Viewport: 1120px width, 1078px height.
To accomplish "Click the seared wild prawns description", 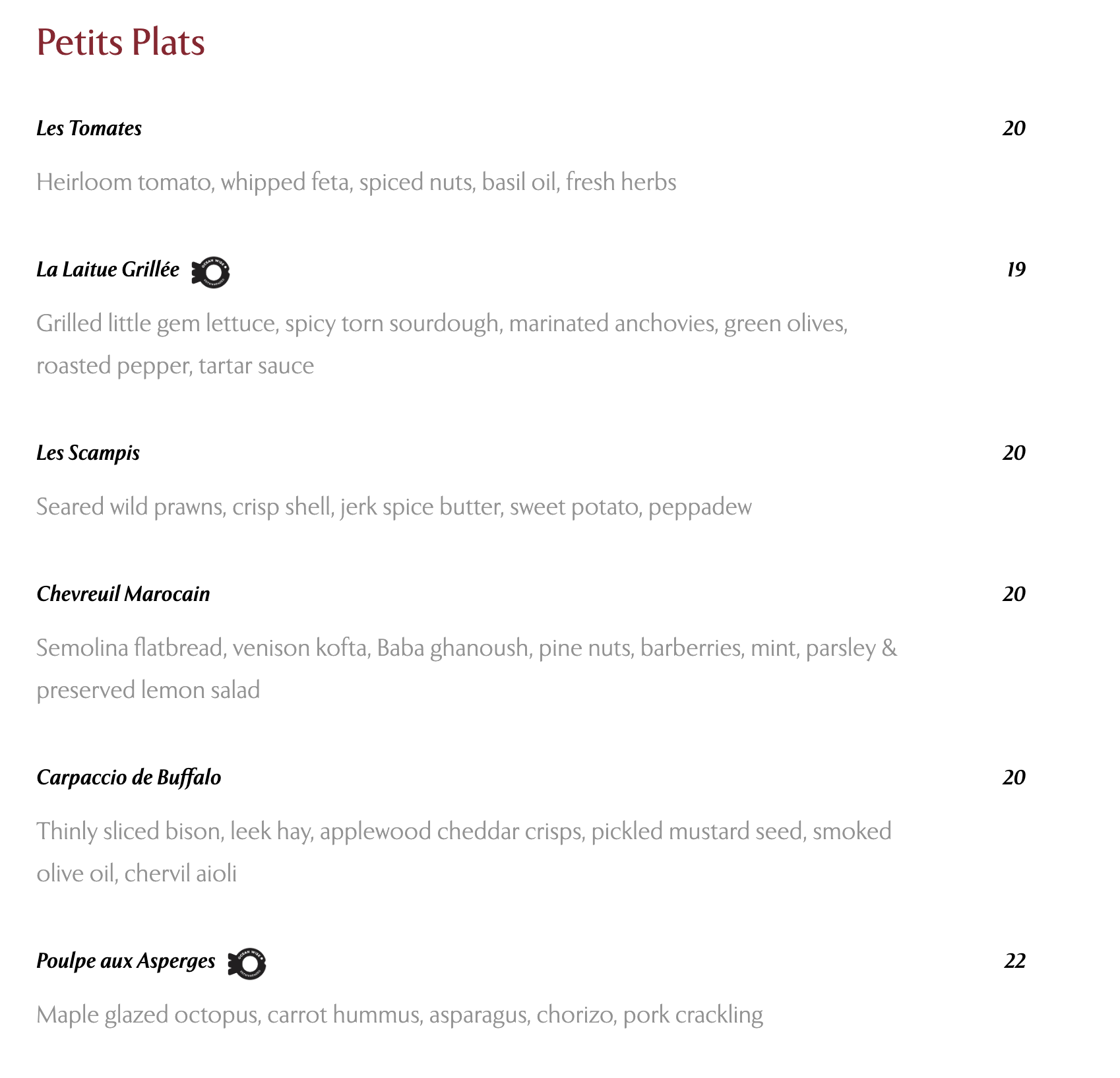I will click(x=394, y=507).
